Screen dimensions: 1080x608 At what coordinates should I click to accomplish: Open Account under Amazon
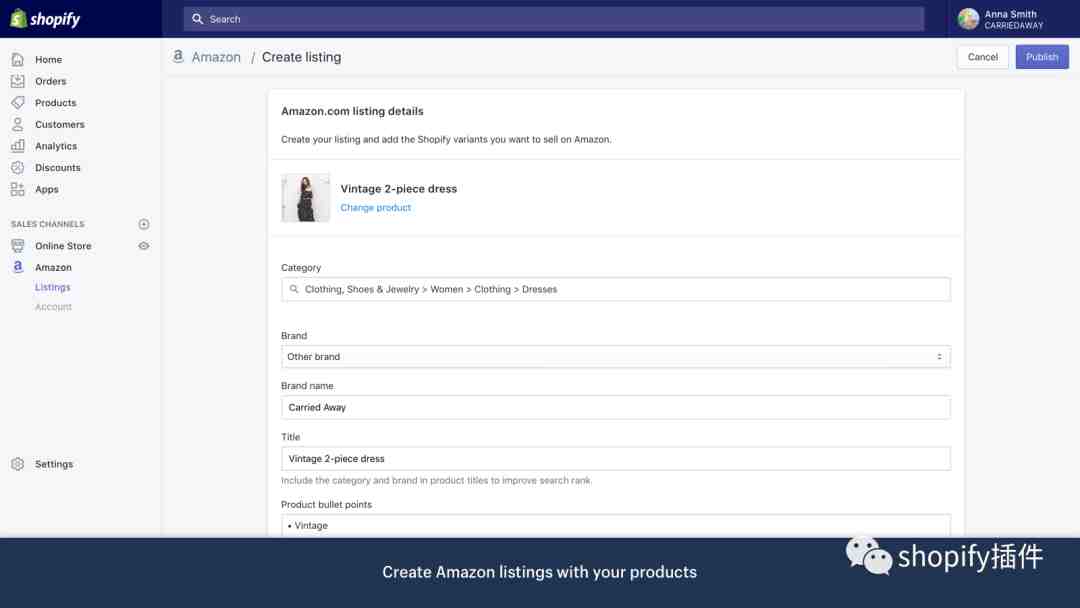pyautogui.click(x=53, y=307)
